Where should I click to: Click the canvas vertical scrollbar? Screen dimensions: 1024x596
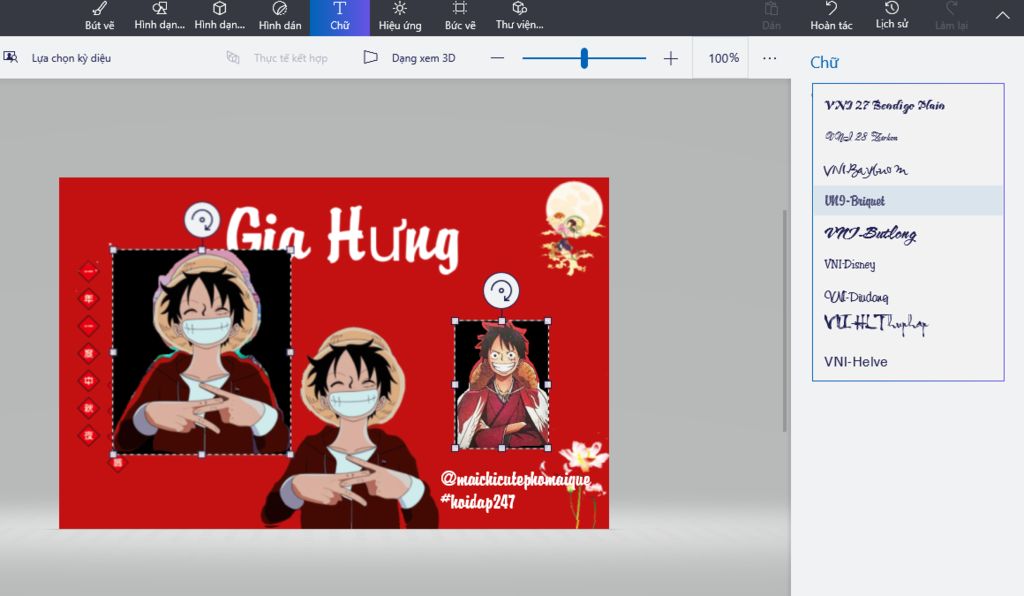784,321
